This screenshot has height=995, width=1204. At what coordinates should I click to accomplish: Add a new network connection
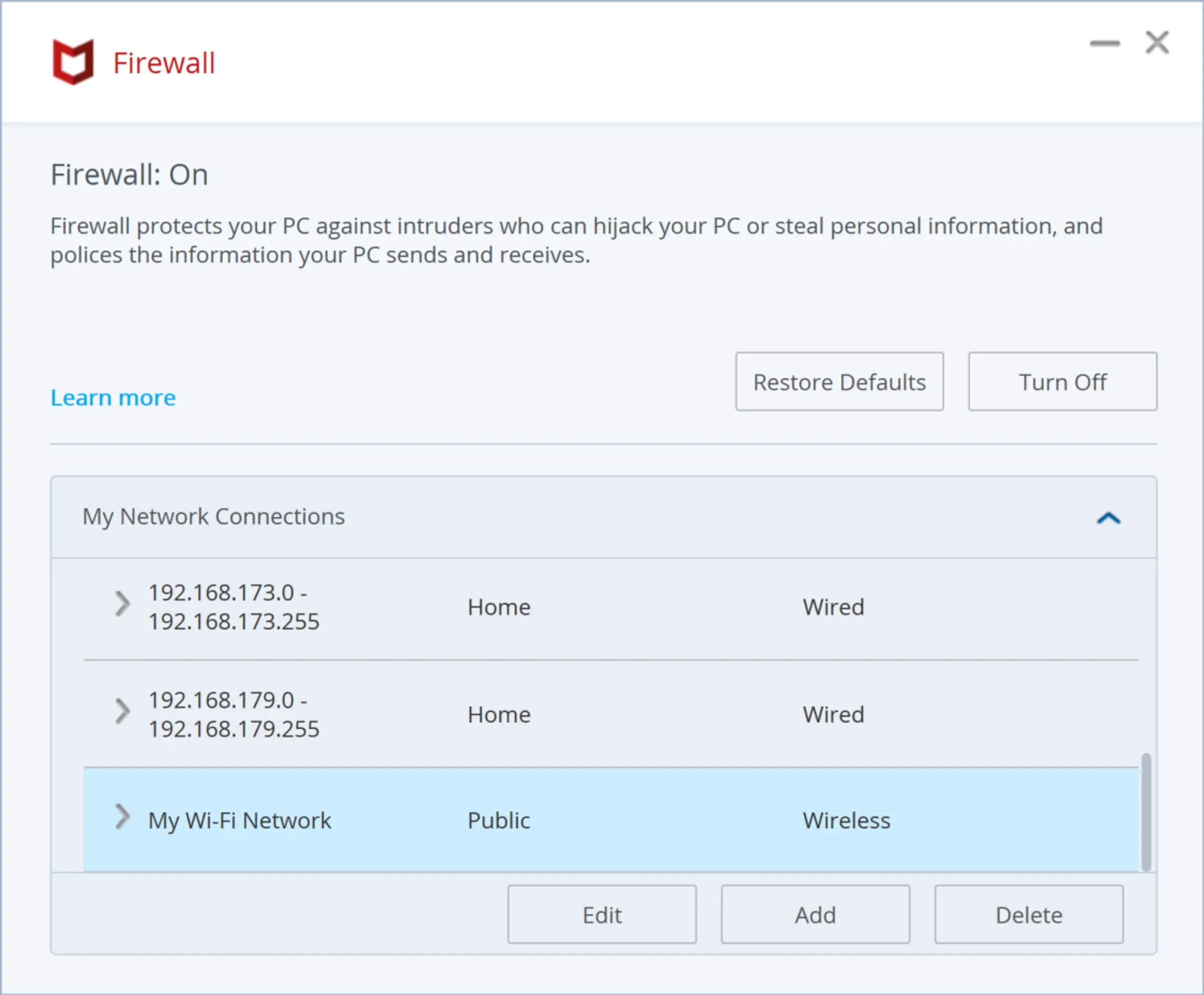[815, 915]
